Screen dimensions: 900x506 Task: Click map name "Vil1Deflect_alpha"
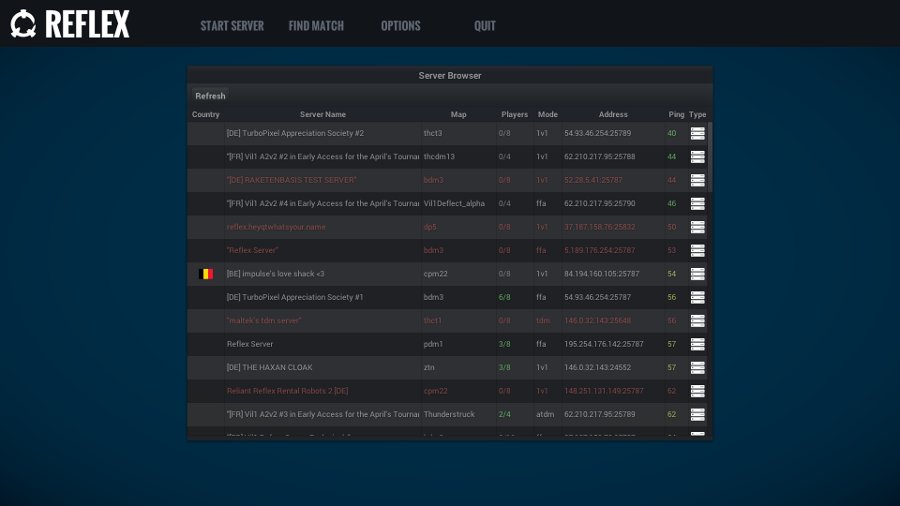tap(454, 204)
